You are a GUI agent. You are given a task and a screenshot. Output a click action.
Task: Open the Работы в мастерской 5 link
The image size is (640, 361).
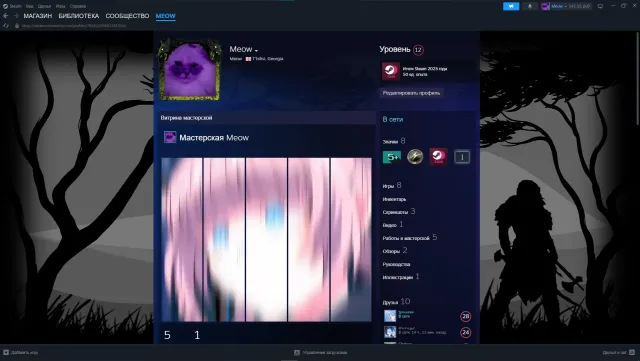410,238
